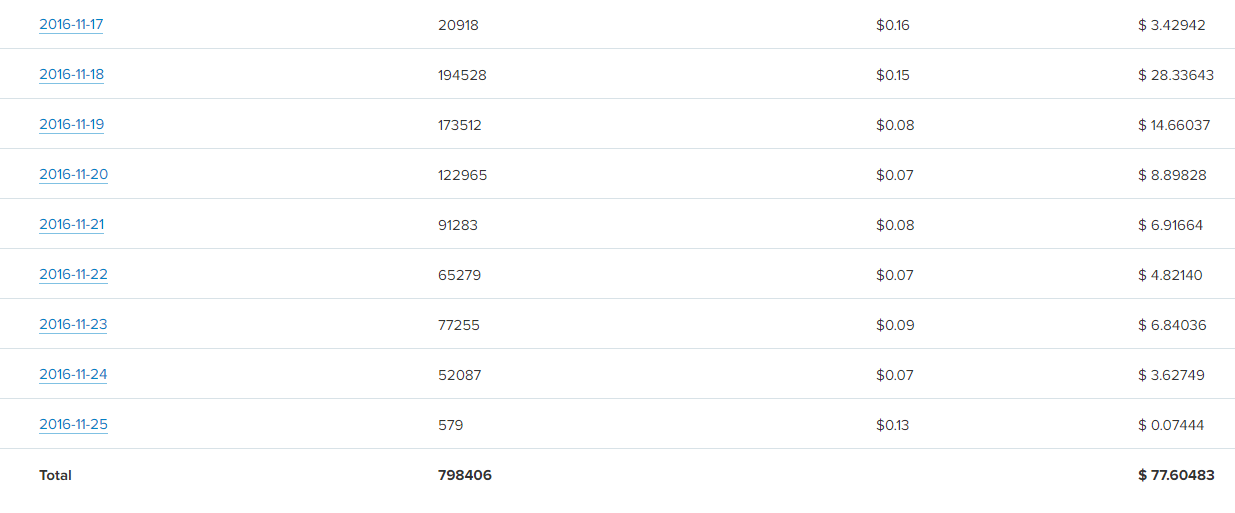Image resolution: width=1235 pixels, height=513 pixels.
Task: Select the $ 0.07444 amount cell
Action: 1171,425
